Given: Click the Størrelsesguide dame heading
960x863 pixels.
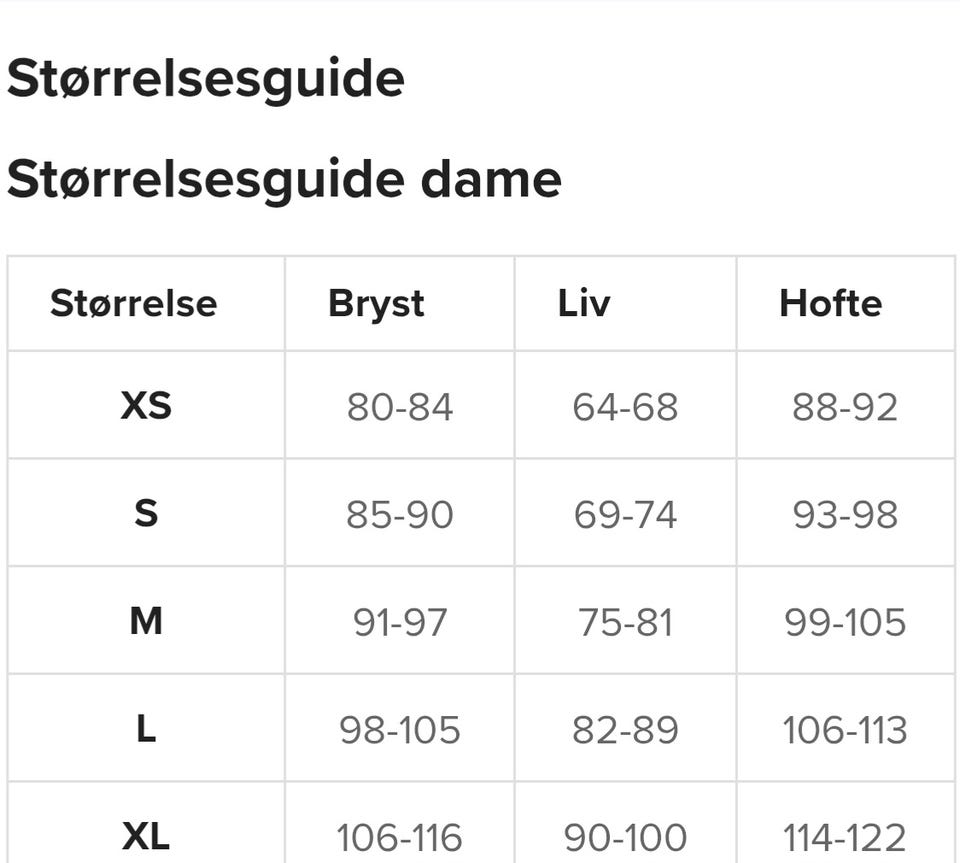Looking at the screenshot, I should point(284,180).
